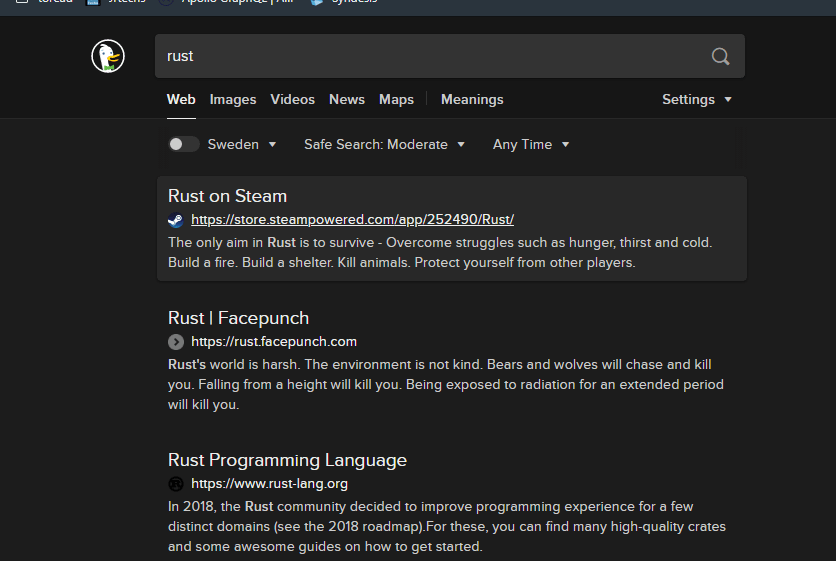The width and height of the screenshot is (836, 561).
Task: Click the store.steampowered.com URL link
Action: (352, 220)
